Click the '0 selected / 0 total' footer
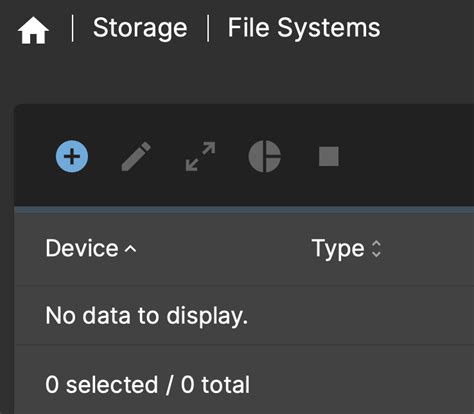 click(148, 385)
